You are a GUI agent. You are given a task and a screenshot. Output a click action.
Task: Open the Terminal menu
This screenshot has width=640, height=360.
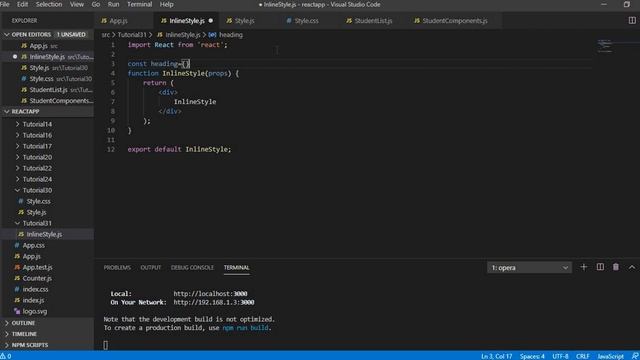[140, 4]
